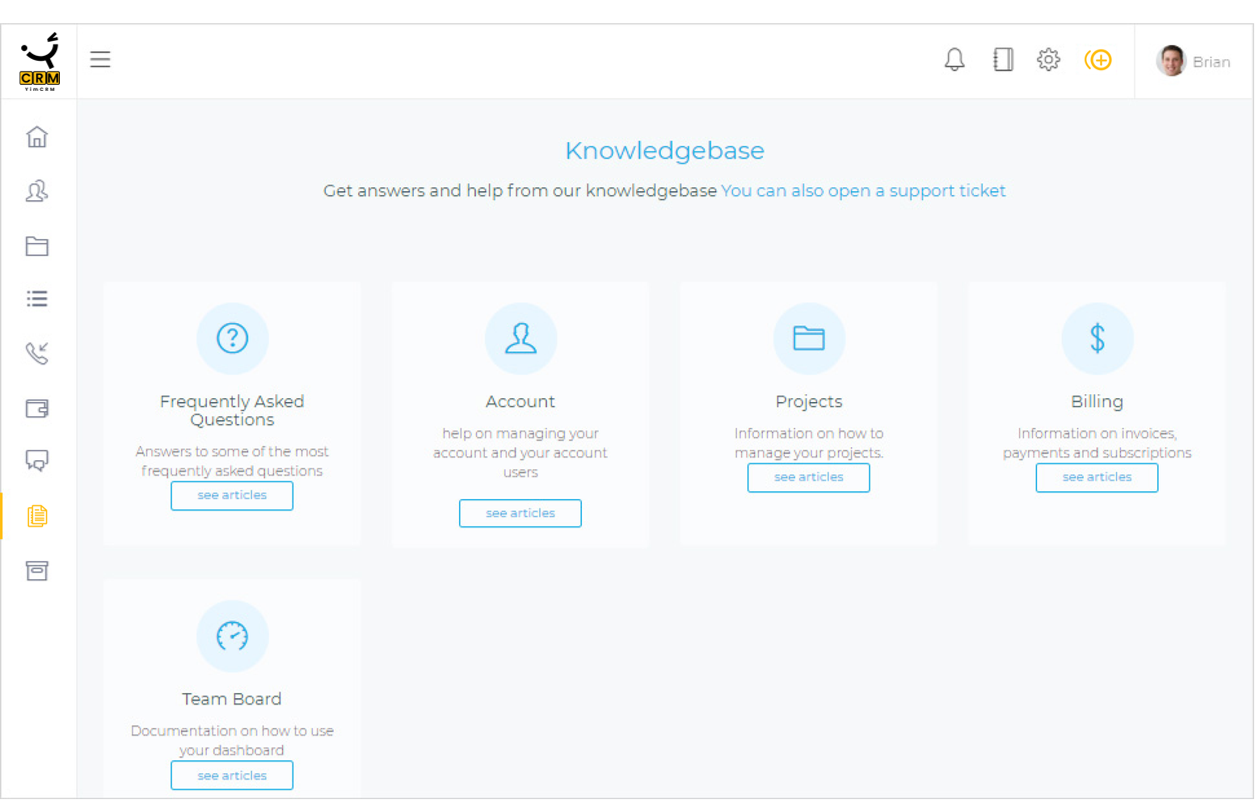This screenshot has height=800, width=1255.
Task: Click the Billing dollar icon
Action: click(x=1097, y=339)
